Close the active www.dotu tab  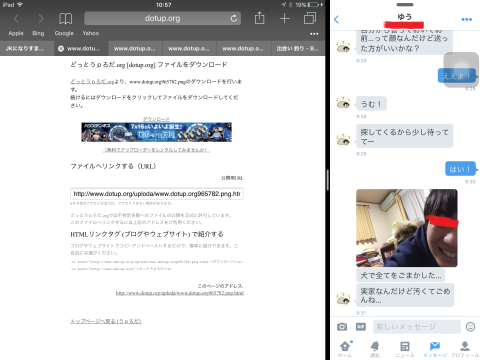point(61,49)
